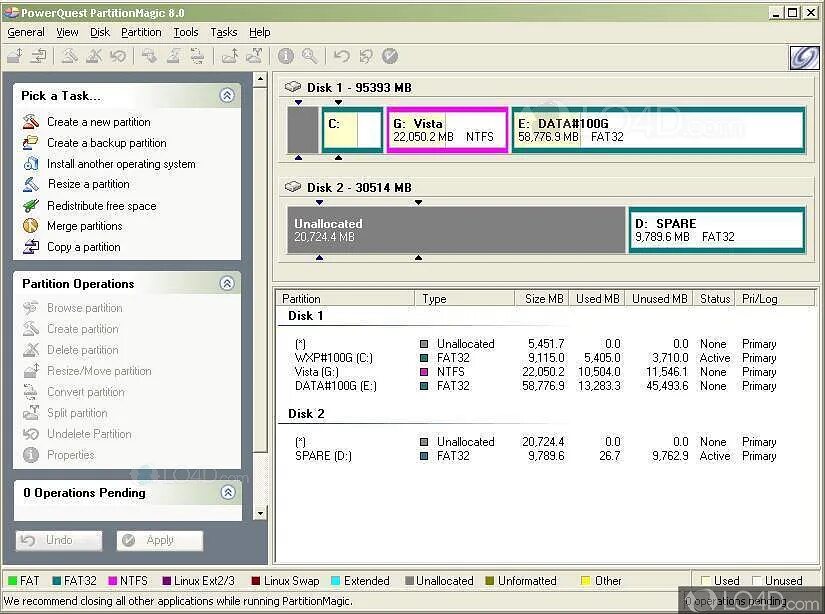825x614 pixels.
Task: Click the Unused legend box
Action: click(757, 580)
